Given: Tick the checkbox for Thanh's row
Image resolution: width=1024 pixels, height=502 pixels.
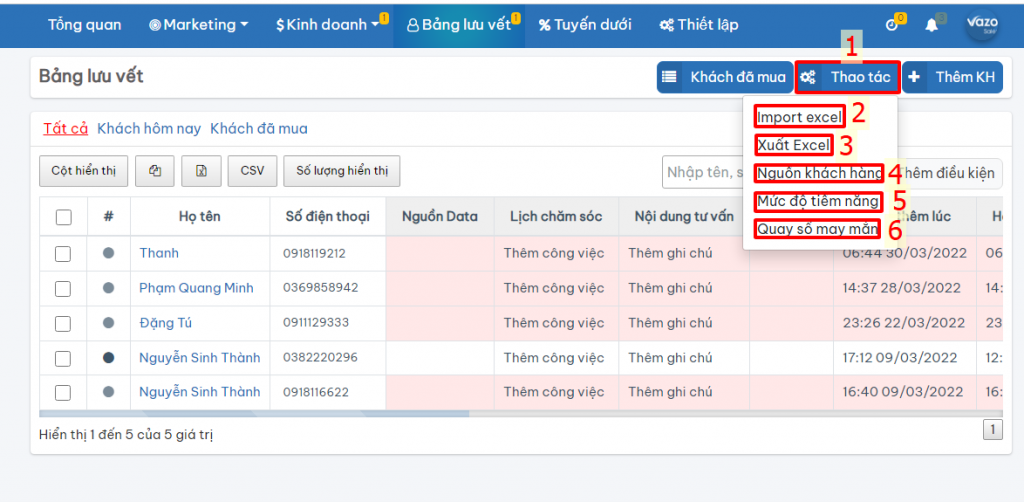Looking at the screenshot, I should point(63,253).
